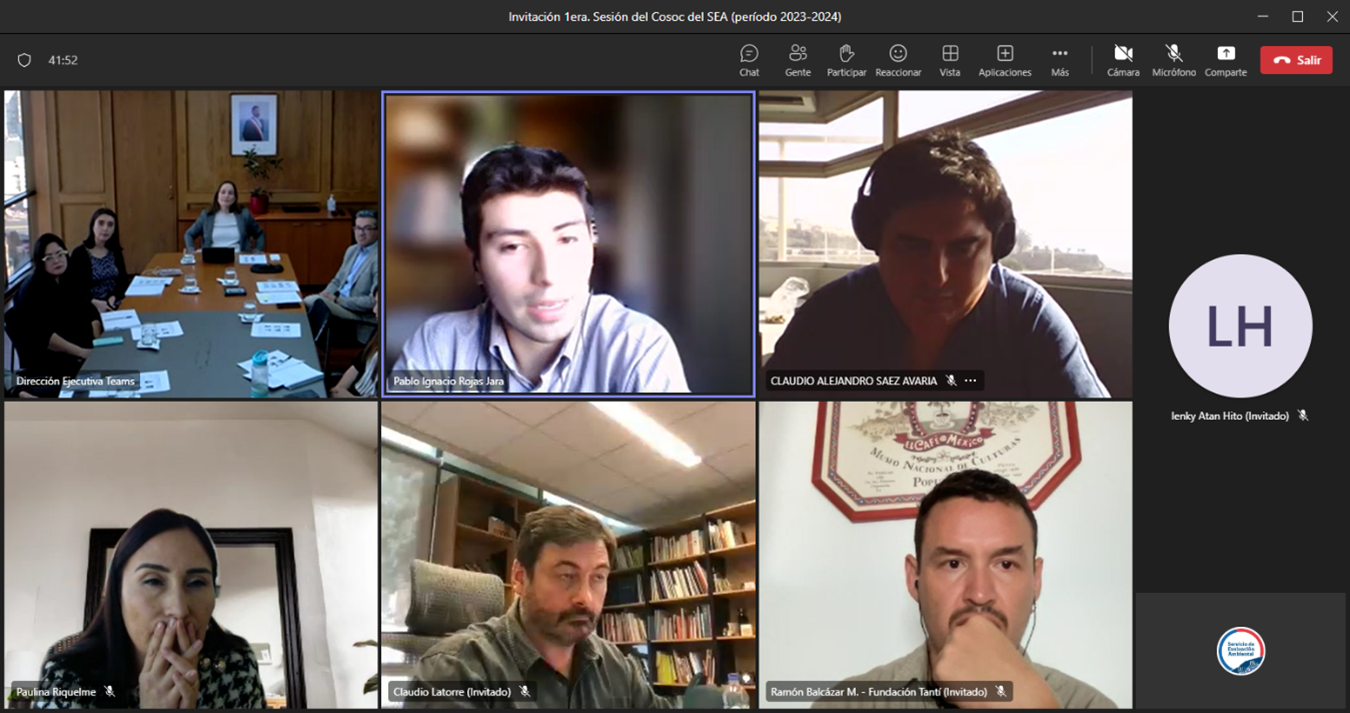This screenshot has width=1350, height=713.
Task: Click Claudio Latorre muted microphone indicator
Action: (x=525, y=692)
